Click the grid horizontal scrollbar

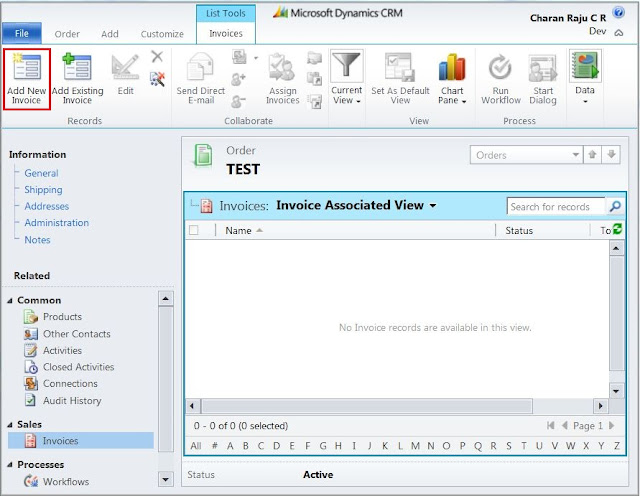[x=367, y=406]
